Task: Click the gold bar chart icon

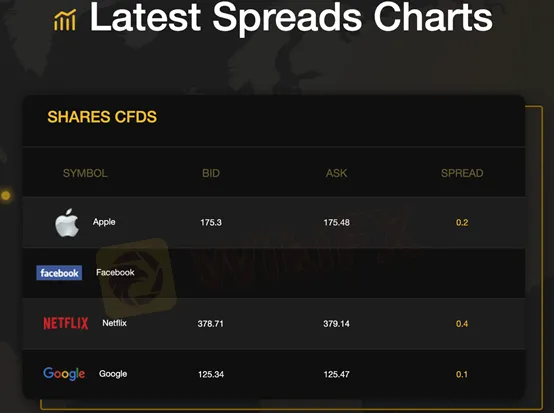Action: pyautogui.click(x=65, y=20)
